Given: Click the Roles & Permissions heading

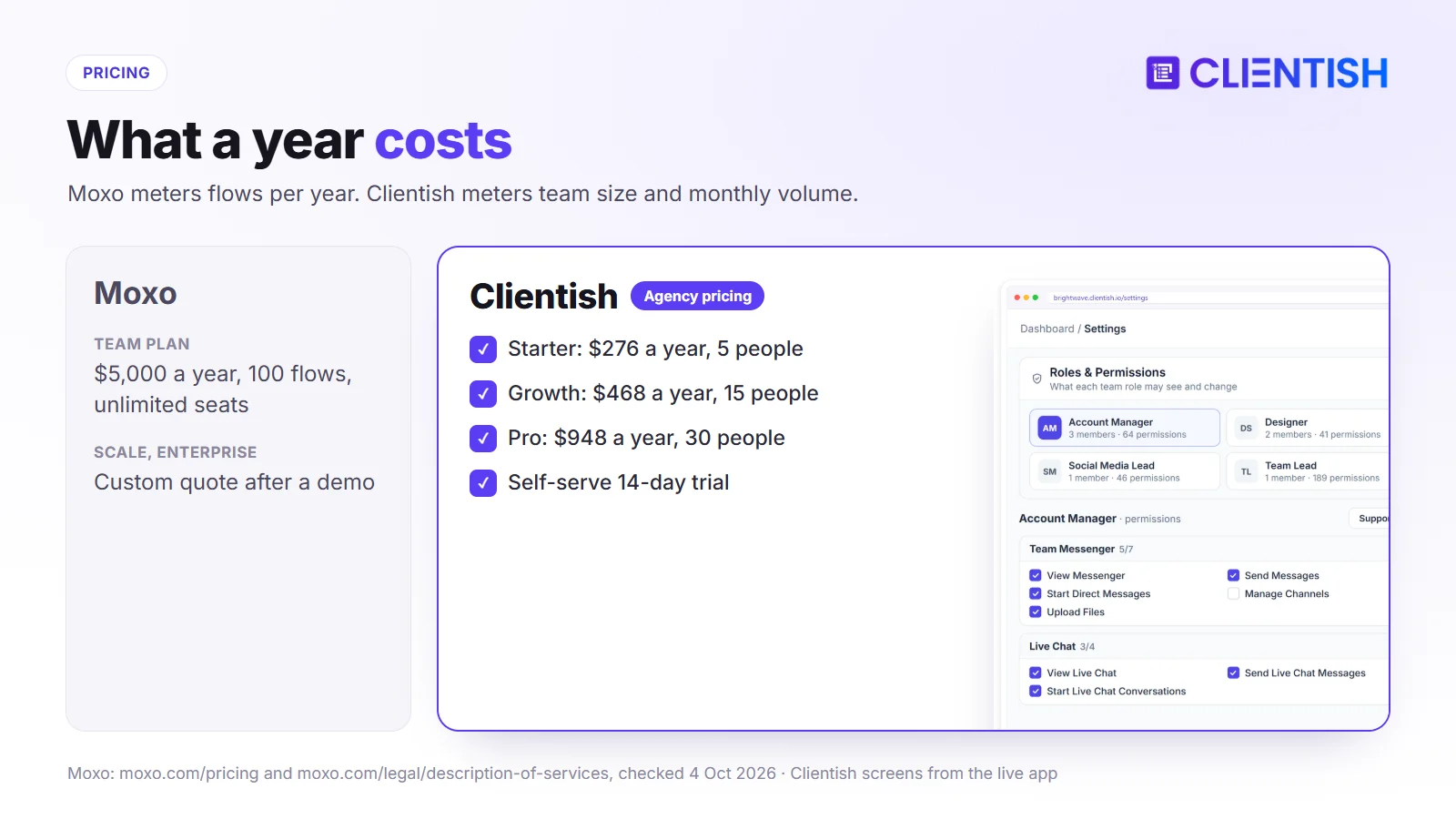Looking at the screenshot, I should [1107, 372].
